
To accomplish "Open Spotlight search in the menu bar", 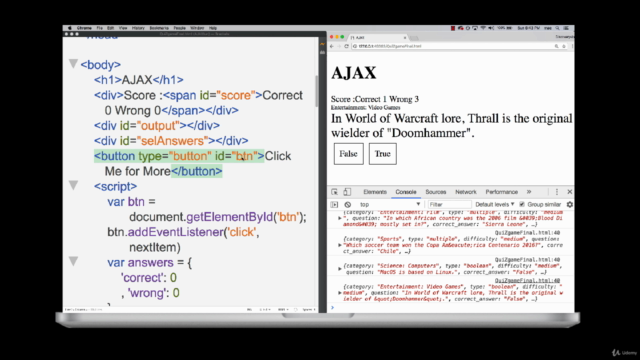I will (x=557, y=28).
